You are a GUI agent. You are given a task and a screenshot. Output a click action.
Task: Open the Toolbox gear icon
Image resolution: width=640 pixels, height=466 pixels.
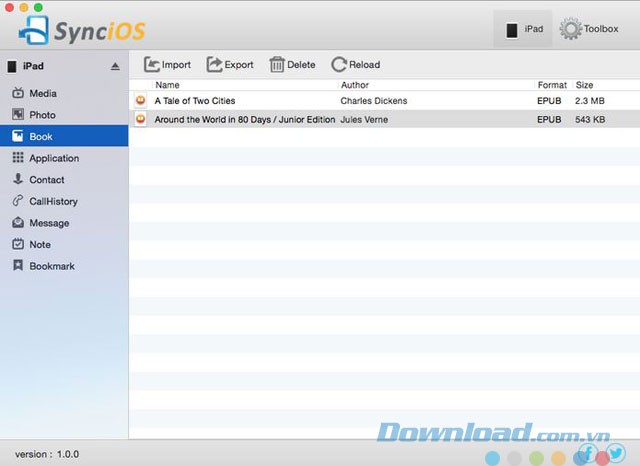571,30
